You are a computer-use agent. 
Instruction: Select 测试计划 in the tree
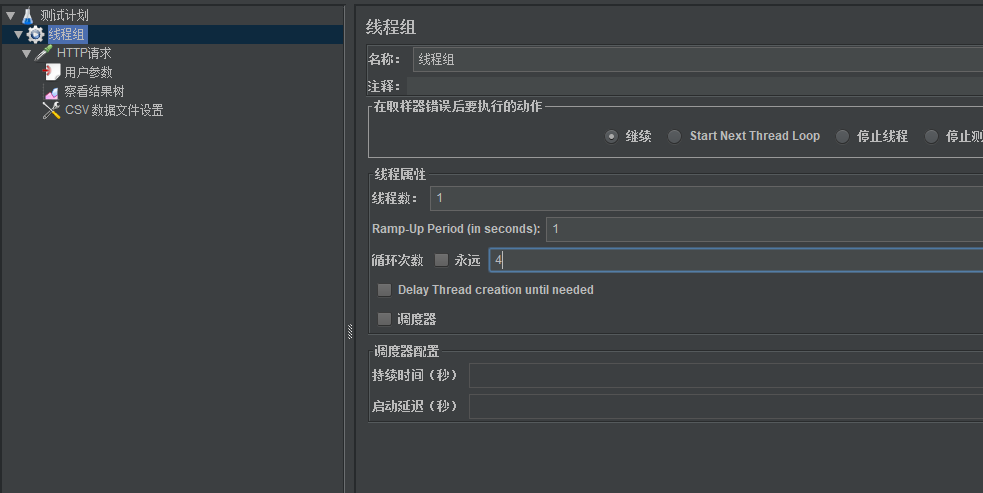point(65,15)
